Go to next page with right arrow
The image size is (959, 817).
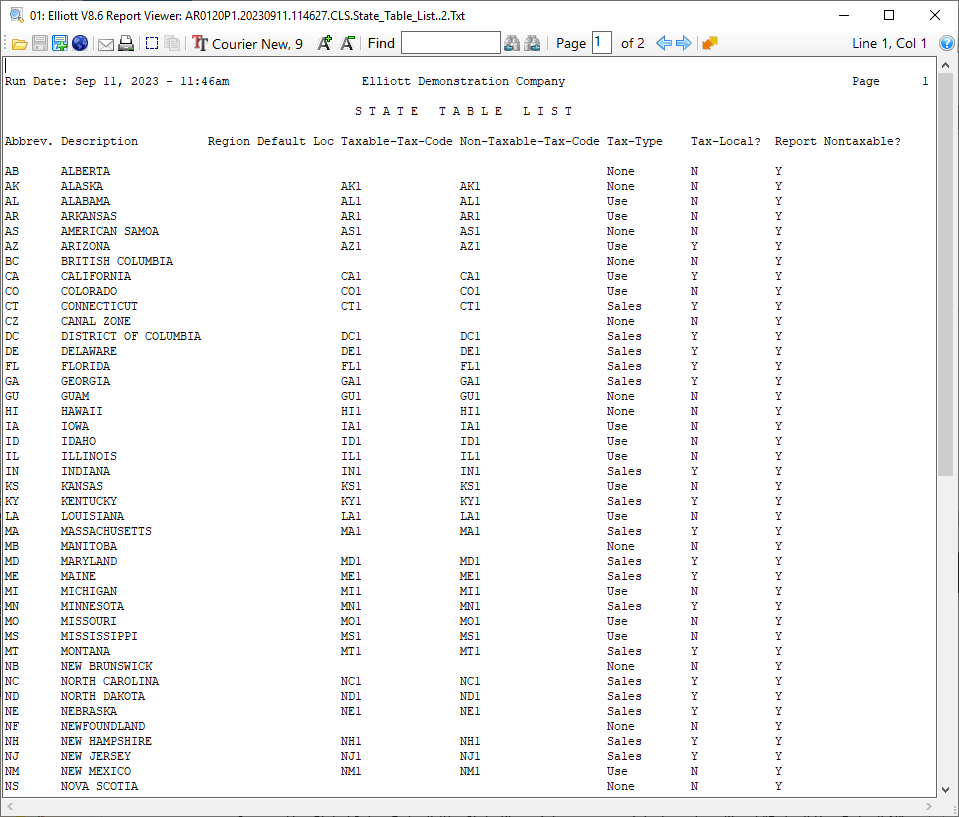pyautogui.click(x=684, y=43)
